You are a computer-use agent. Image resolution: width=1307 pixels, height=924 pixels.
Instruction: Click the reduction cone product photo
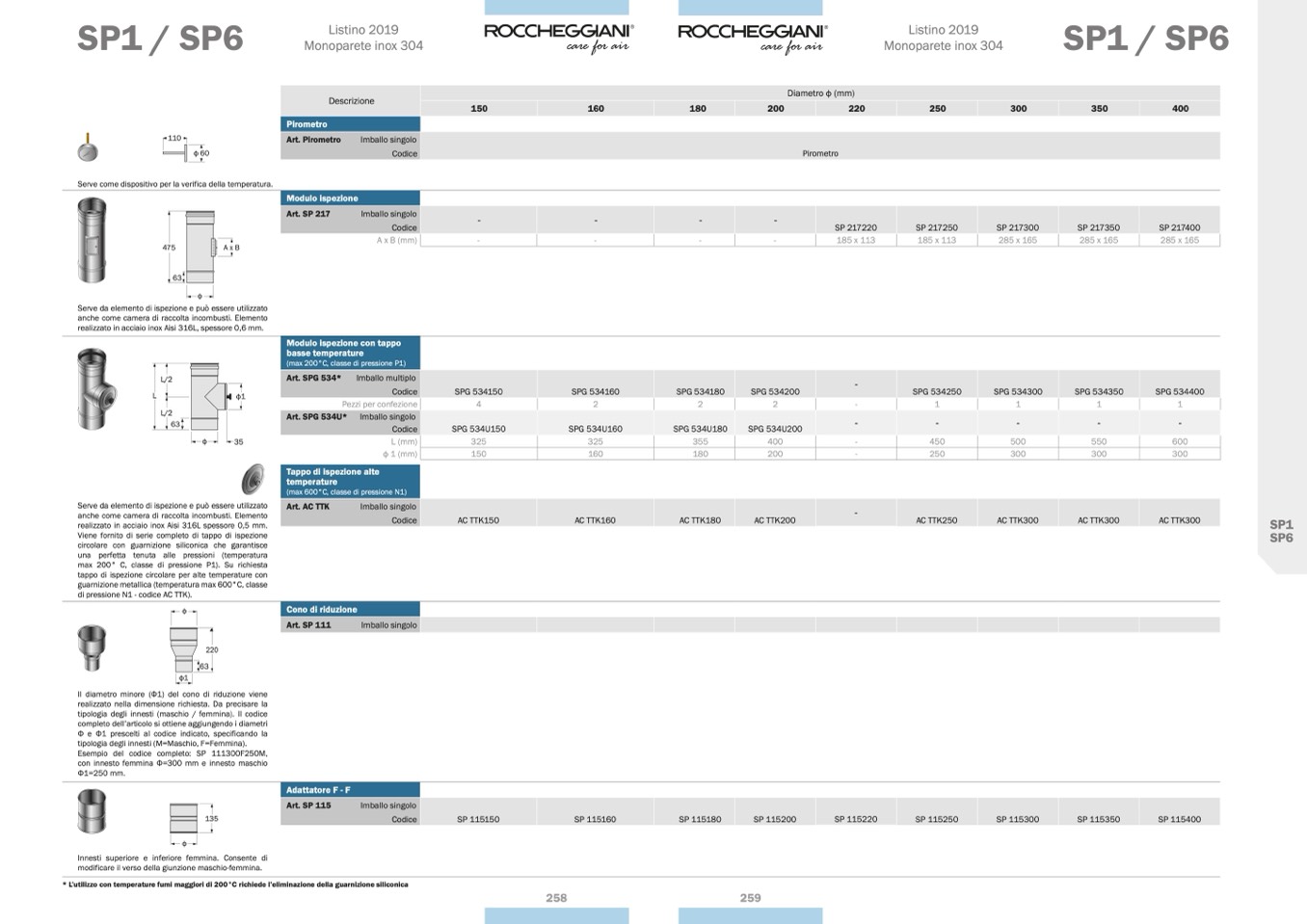pos(92,647)
